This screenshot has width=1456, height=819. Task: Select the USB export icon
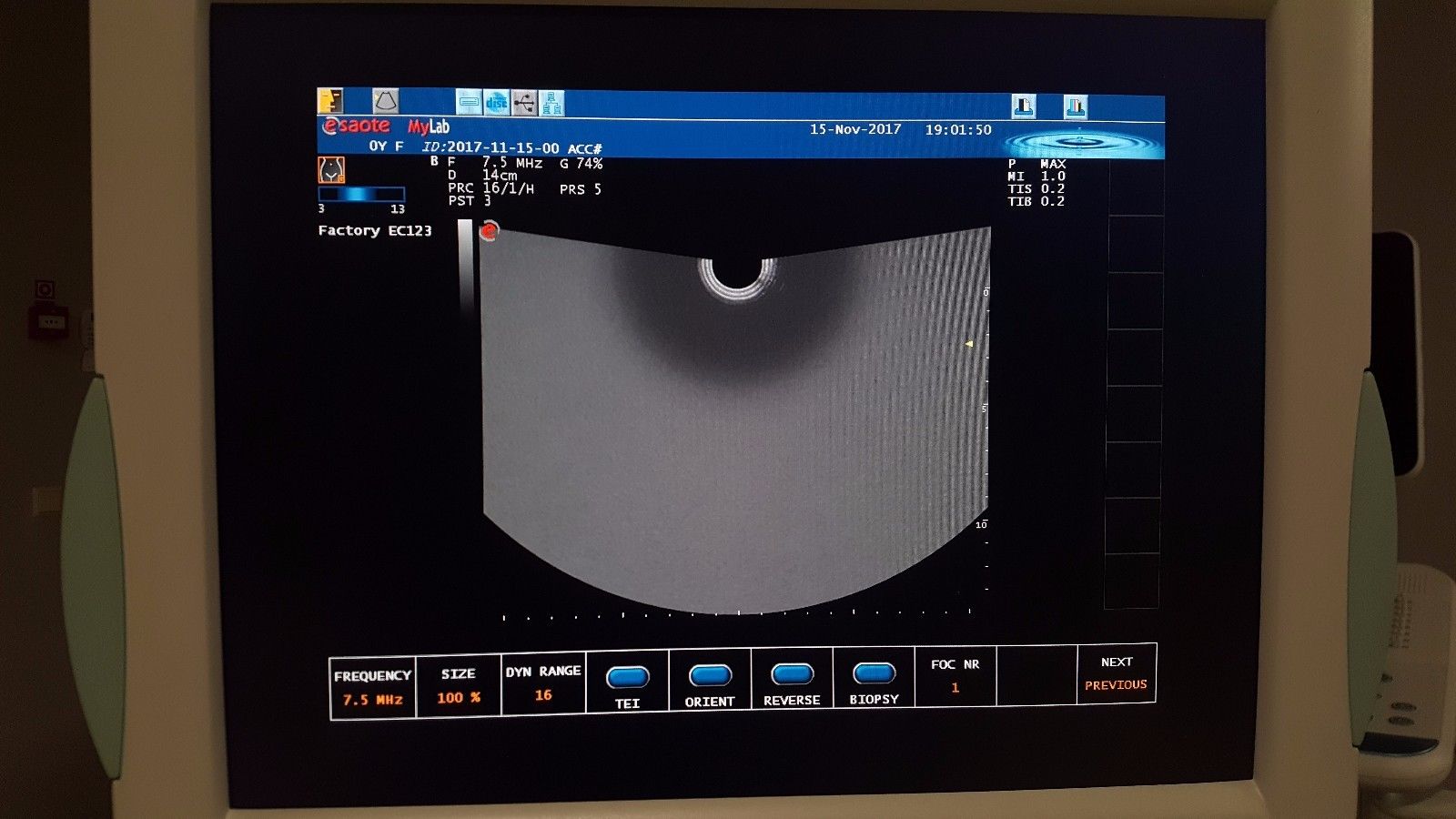(x=524, y=100)
